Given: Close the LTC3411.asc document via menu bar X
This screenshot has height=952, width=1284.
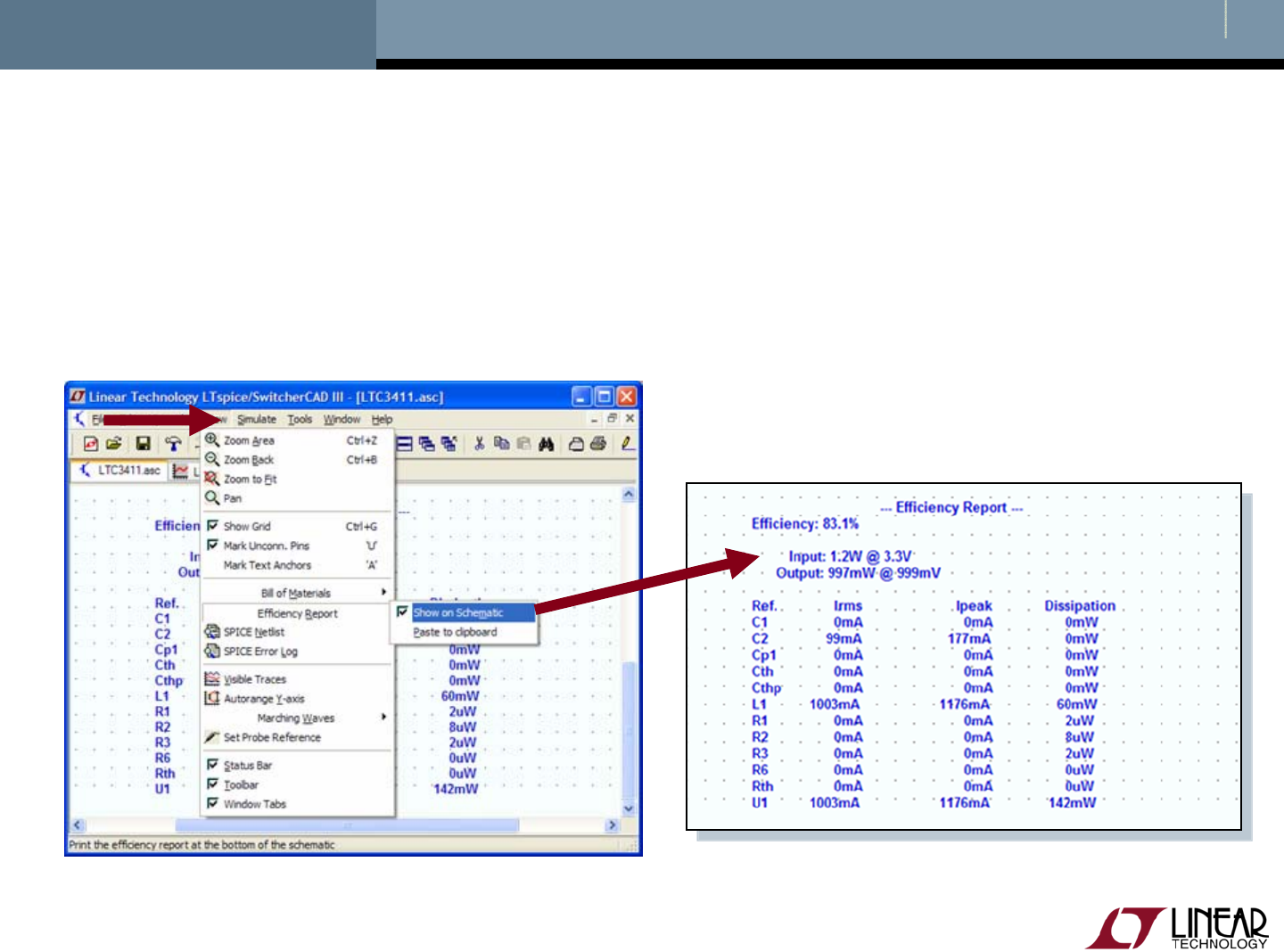Looking at the screenshot, I should tap(630, 418).
